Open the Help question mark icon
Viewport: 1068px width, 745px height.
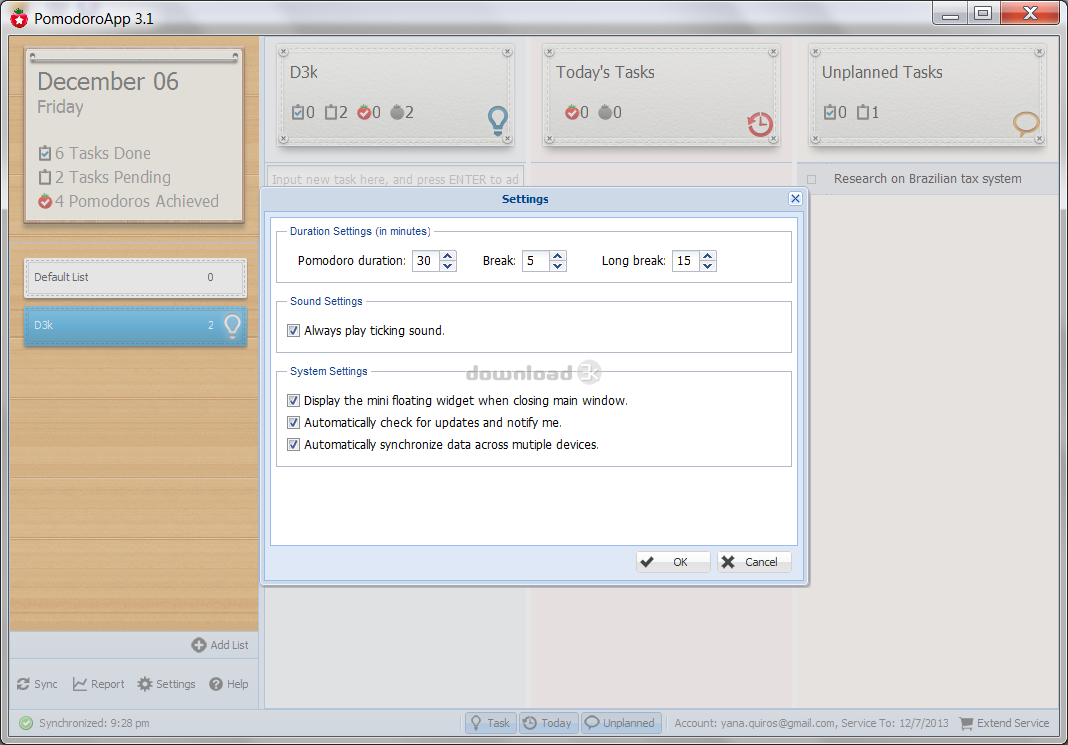[216, 684]
